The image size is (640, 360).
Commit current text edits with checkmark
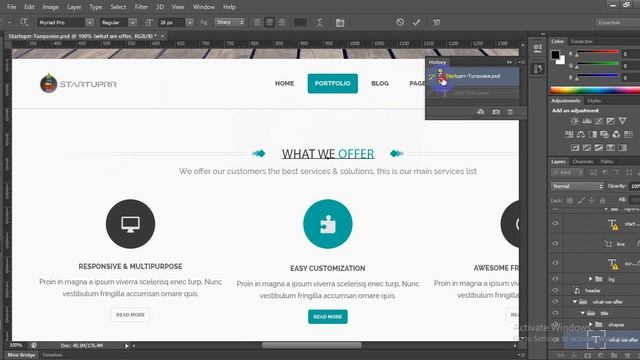pyautogui.click(x=416, y=22)
